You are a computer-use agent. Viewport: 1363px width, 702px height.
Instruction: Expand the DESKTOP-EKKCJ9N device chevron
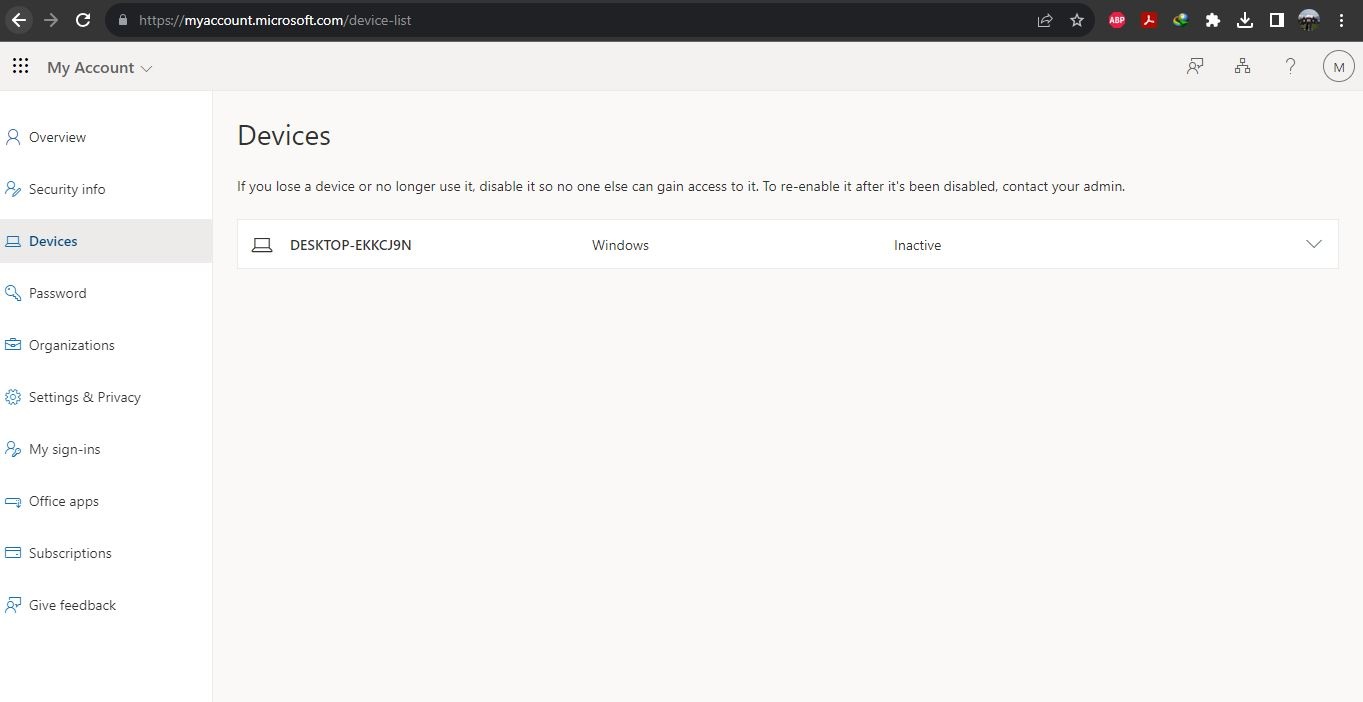tap(1314, 244)
